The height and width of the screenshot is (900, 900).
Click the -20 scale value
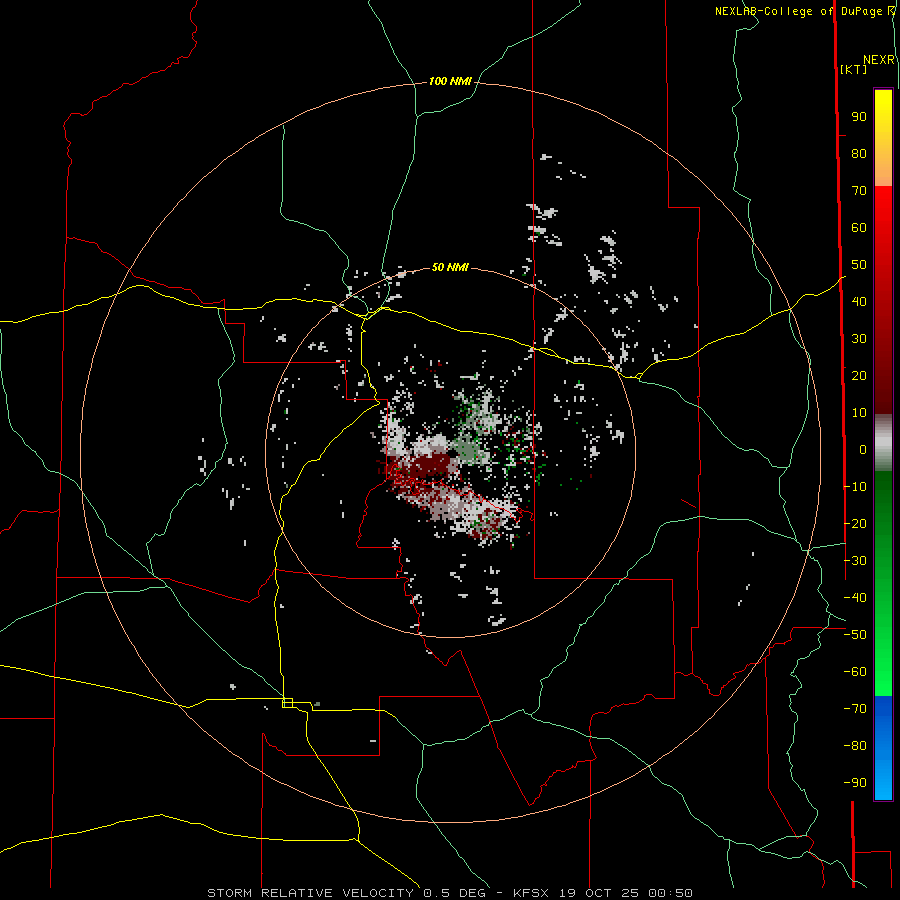pyautogui.click(x=855, y=524)
